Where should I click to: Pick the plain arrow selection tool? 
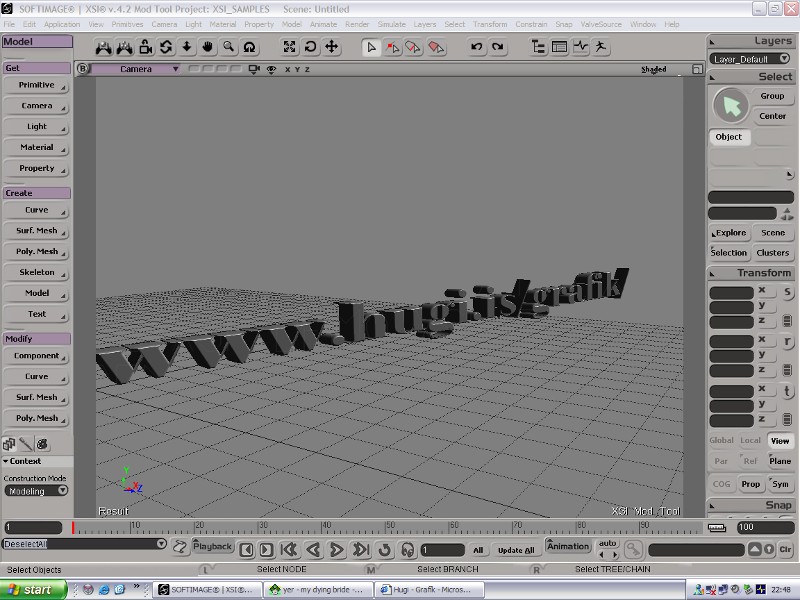(371, 47)
